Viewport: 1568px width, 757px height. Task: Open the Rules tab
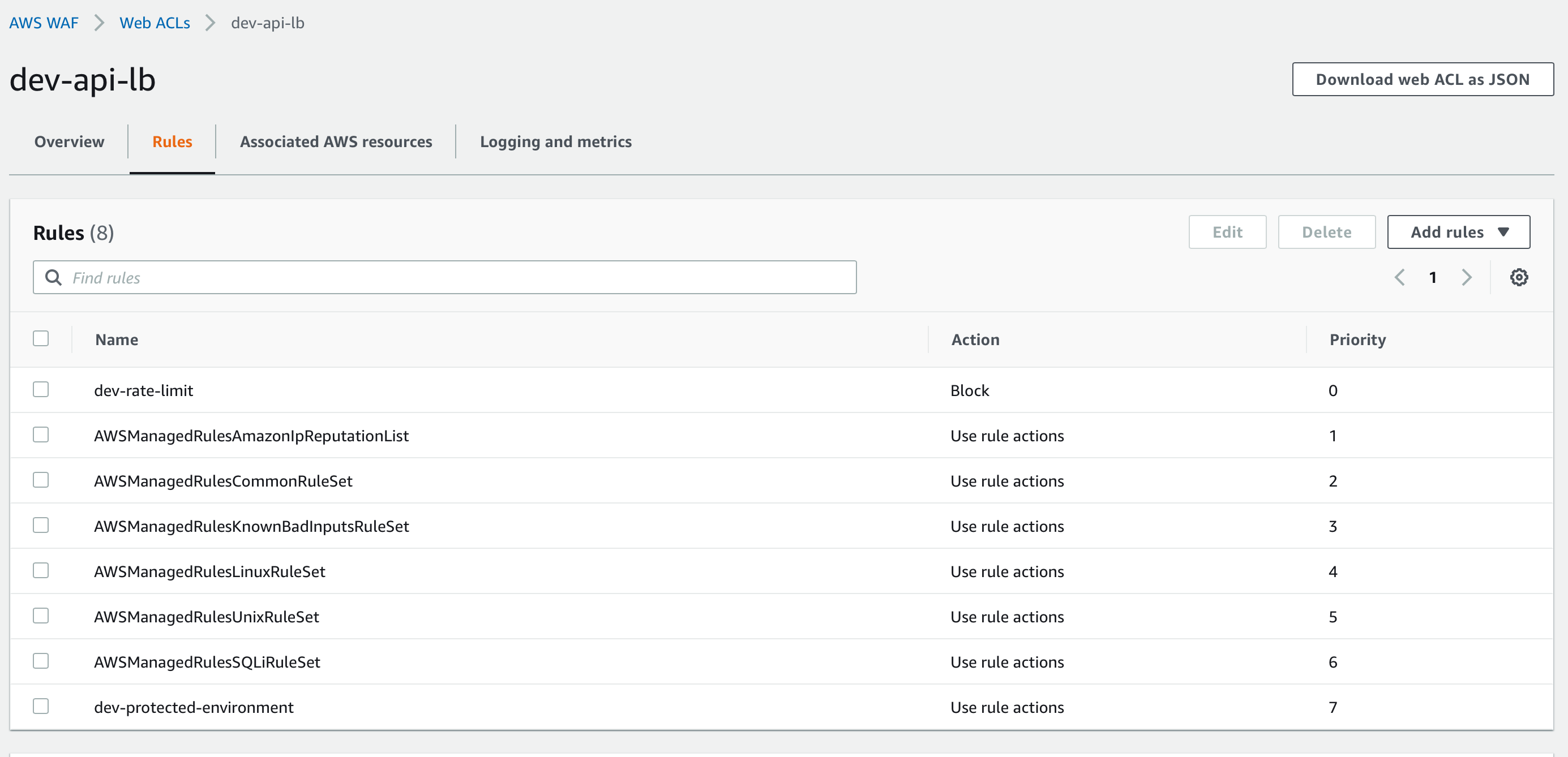[x=172, y=142]
